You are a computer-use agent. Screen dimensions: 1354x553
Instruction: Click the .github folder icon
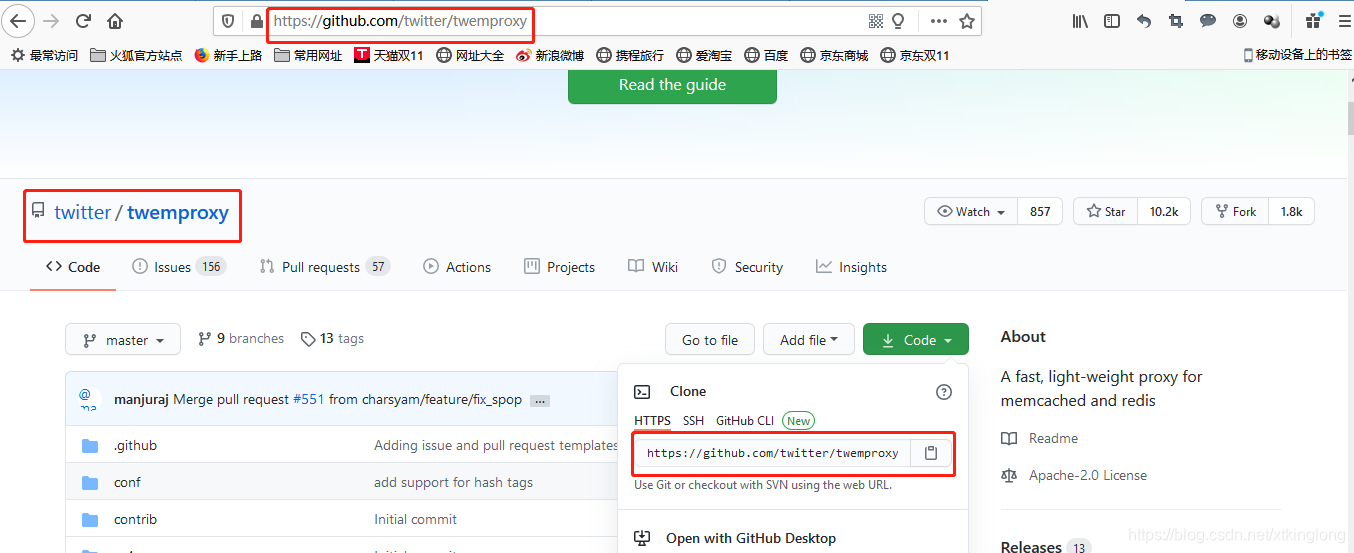click(90, 445)
